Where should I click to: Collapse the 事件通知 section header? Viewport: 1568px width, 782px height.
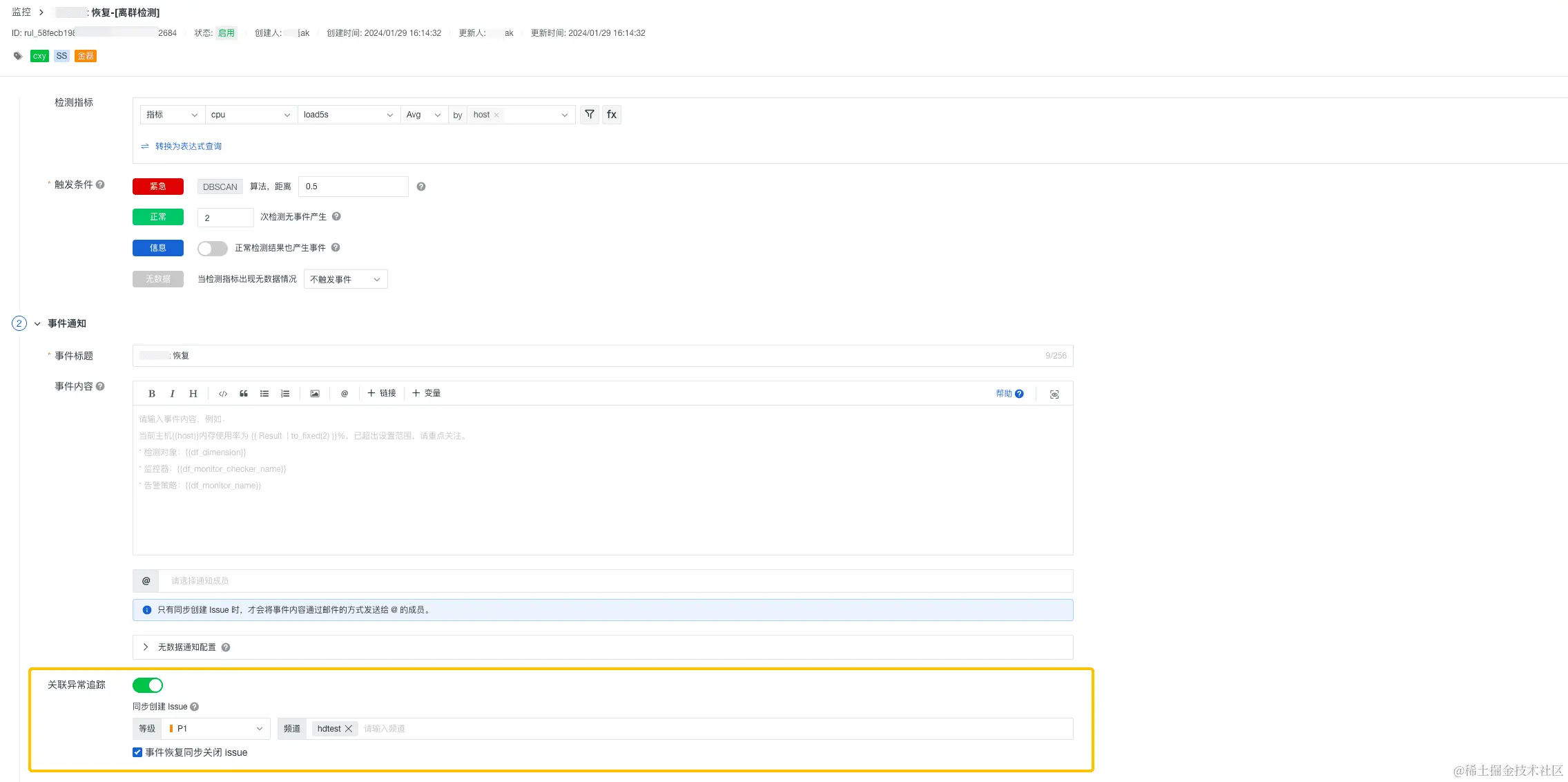point(37,323)
